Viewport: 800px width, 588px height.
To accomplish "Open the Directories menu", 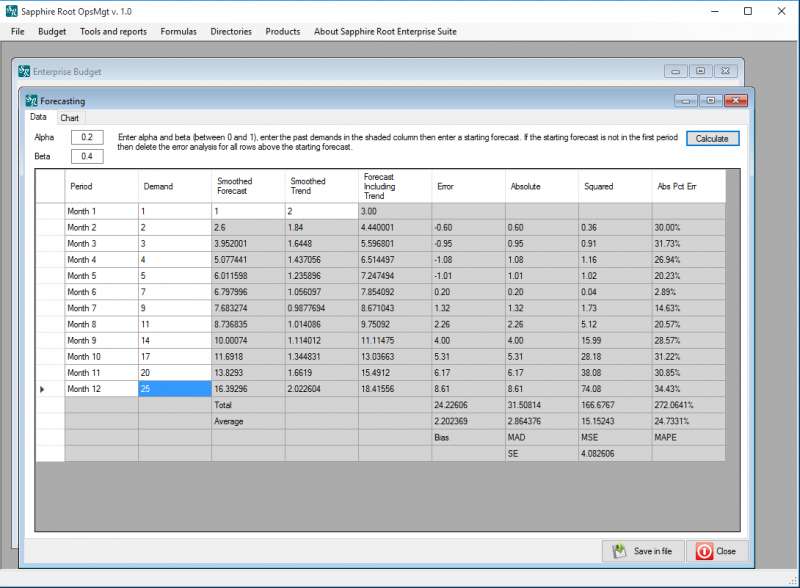I will (231, 32).
